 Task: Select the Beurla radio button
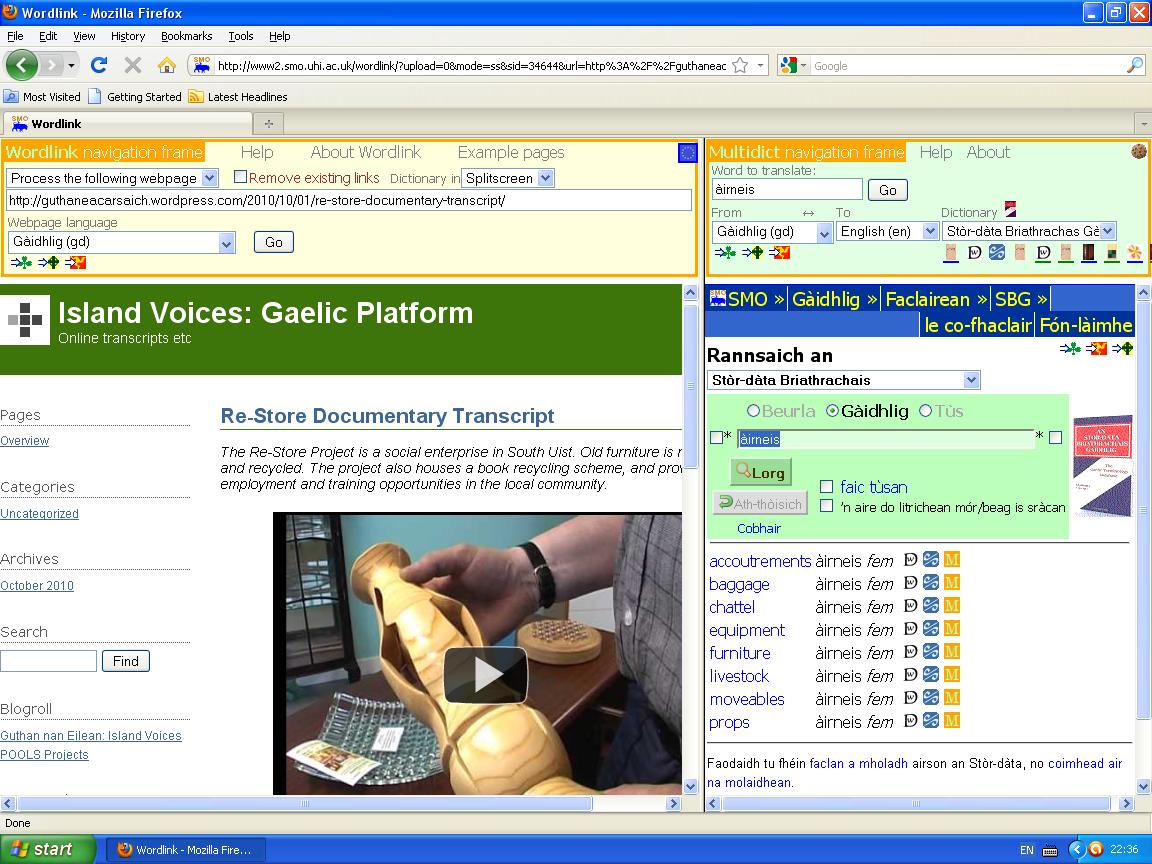[753, 411]
